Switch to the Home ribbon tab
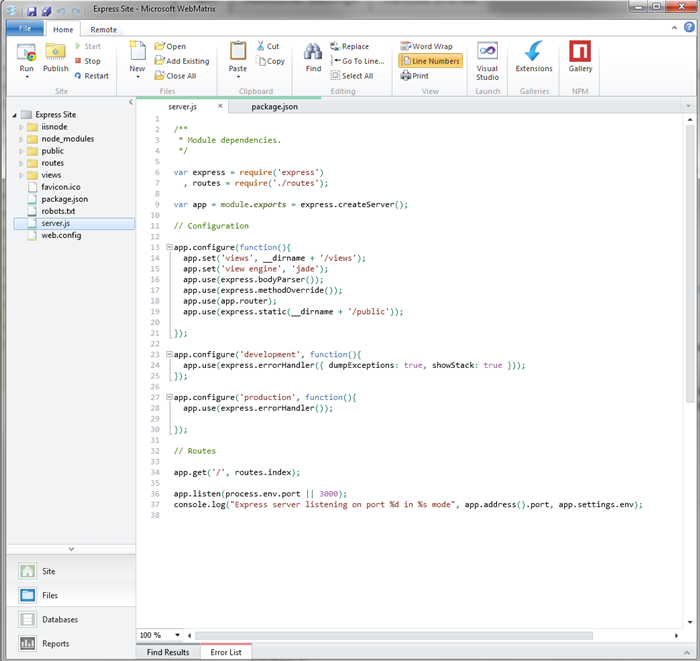 tap(63, 29)
